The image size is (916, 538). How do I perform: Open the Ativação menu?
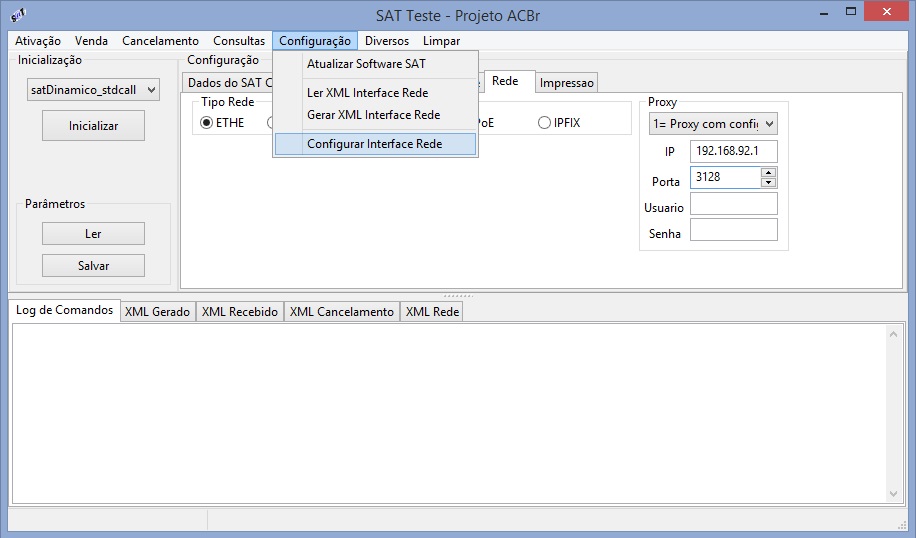pyautogui.click(x=38, y=41)
